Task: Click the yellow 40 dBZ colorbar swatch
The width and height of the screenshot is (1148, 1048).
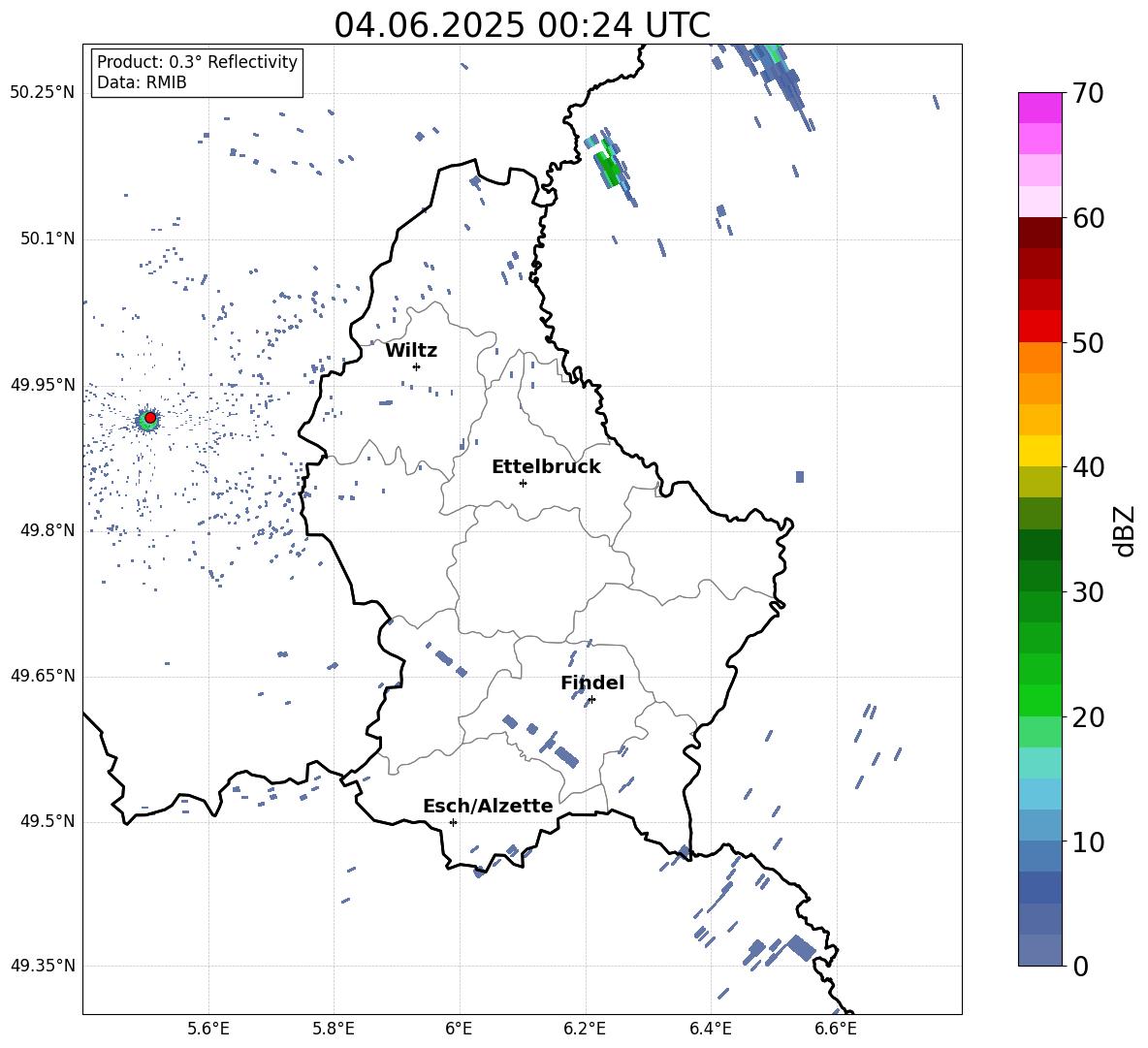Action: pyautogui.click(x=1039, y=451)
